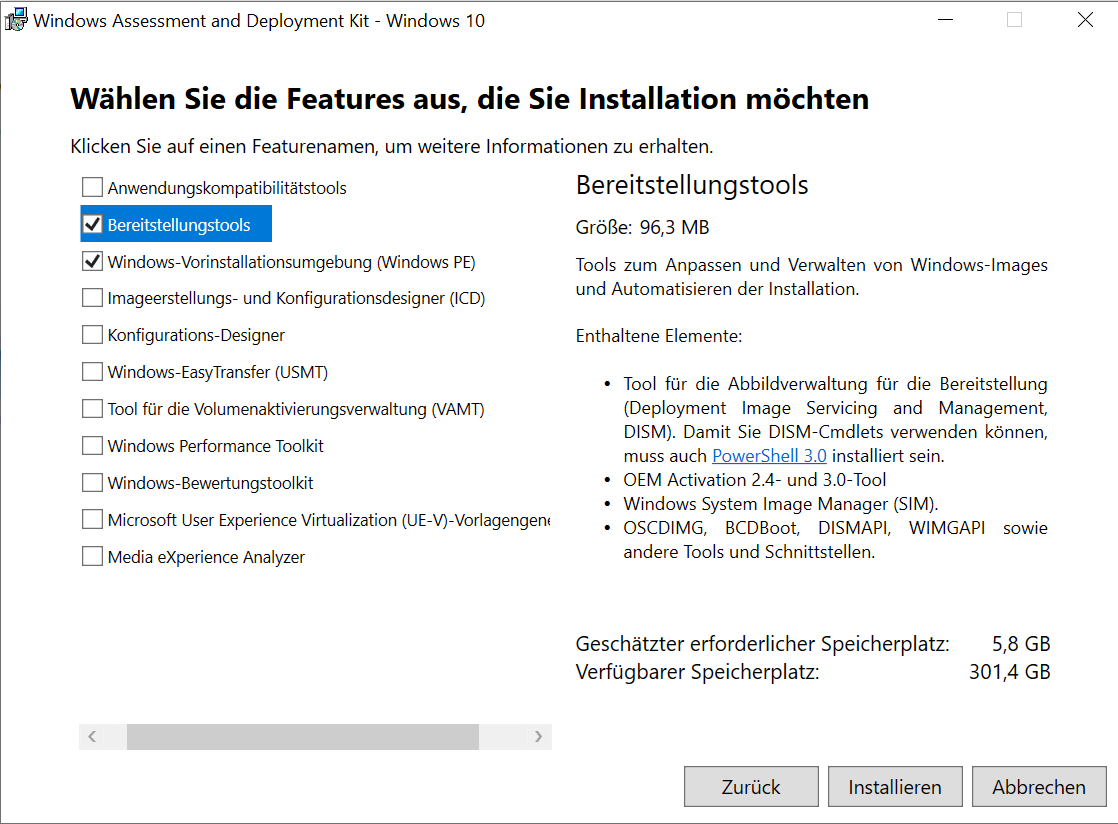Disable Windows-Vorinstallationsumgebung (Windows PE)
This screenshot has height=824, width=1118.
coord(92,260)
